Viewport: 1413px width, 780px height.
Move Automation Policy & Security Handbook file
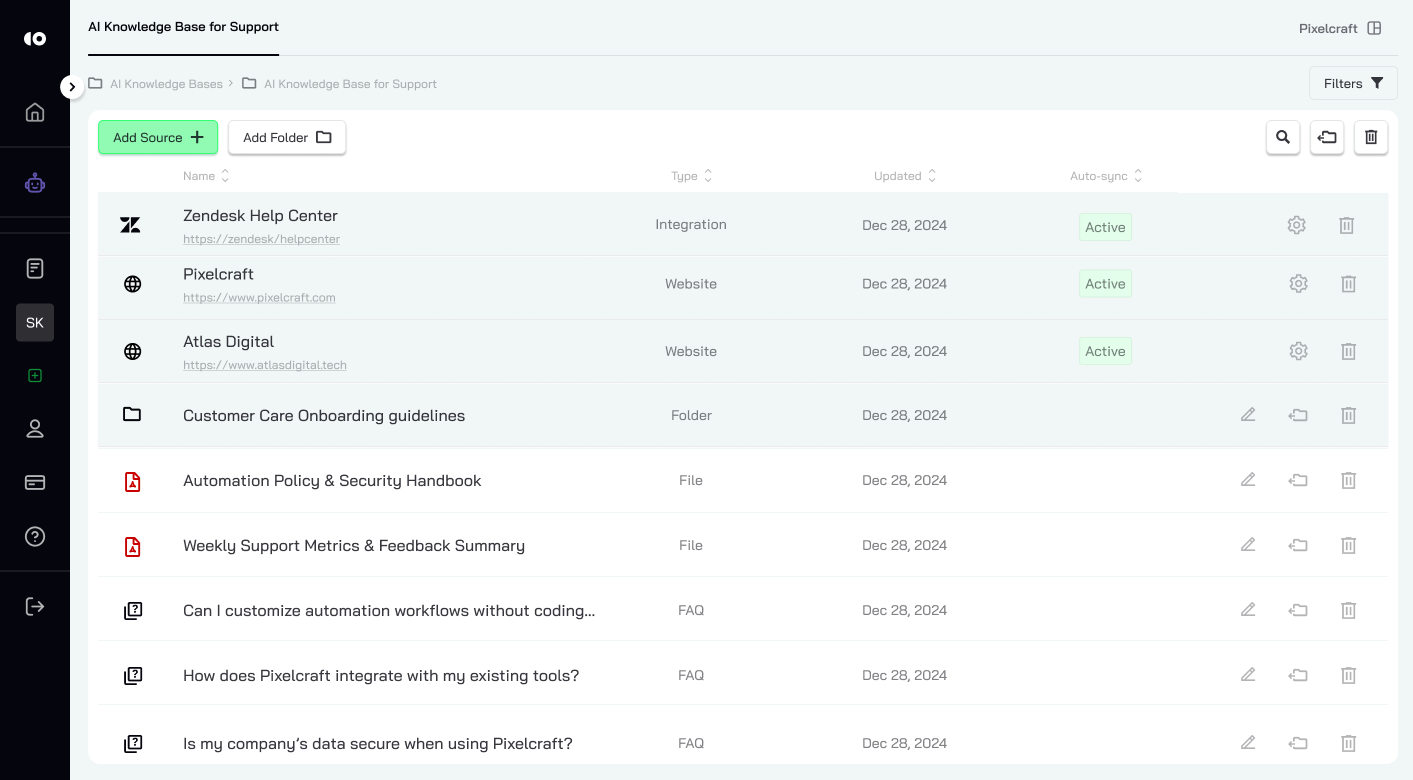pos(1298,481)
